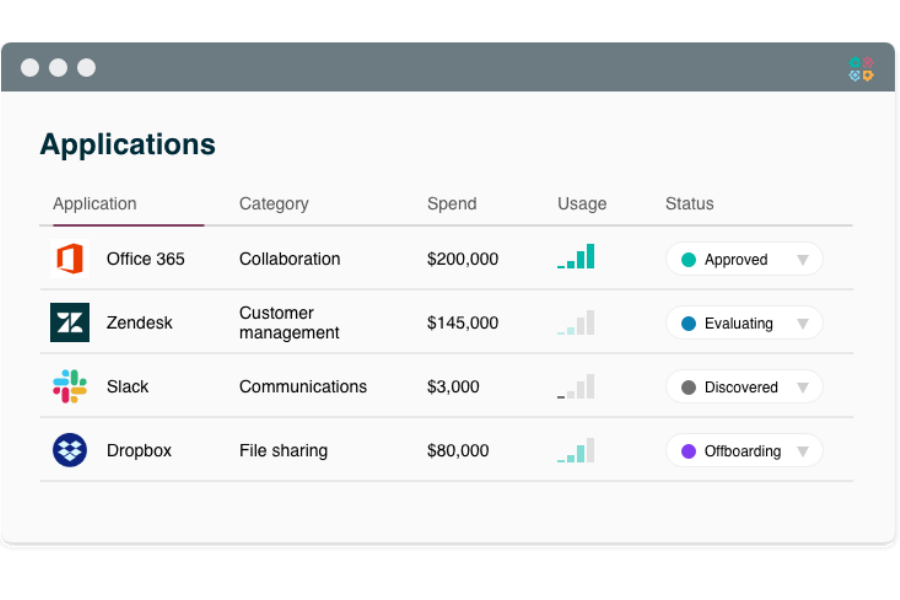The width and height of the screenshot is (900, 600).
Task: Click the Zendesk usage bars icon
Action: coord(576,322)
